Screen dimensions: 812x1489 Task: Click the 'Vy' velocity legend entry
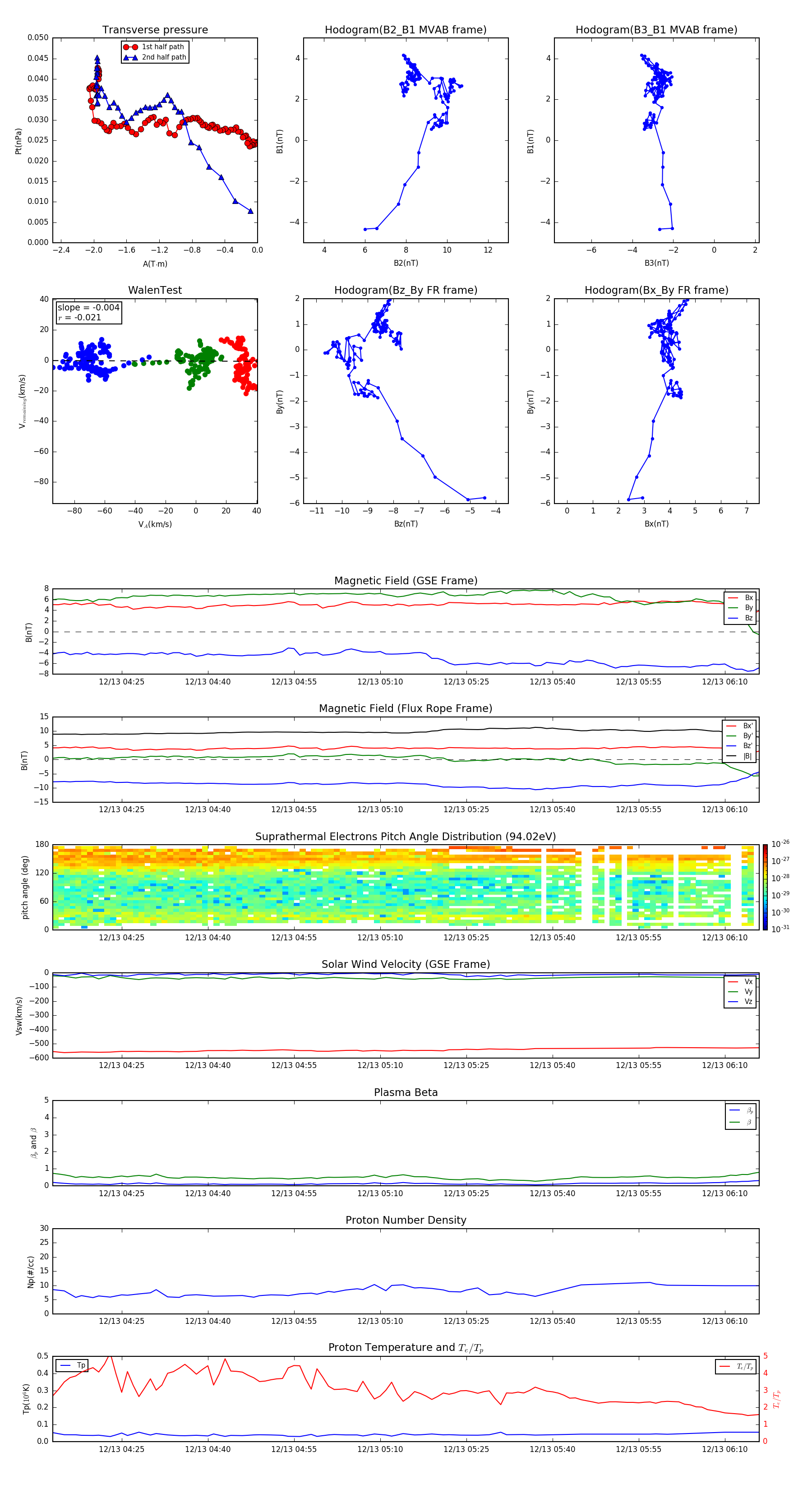point(740,991)
